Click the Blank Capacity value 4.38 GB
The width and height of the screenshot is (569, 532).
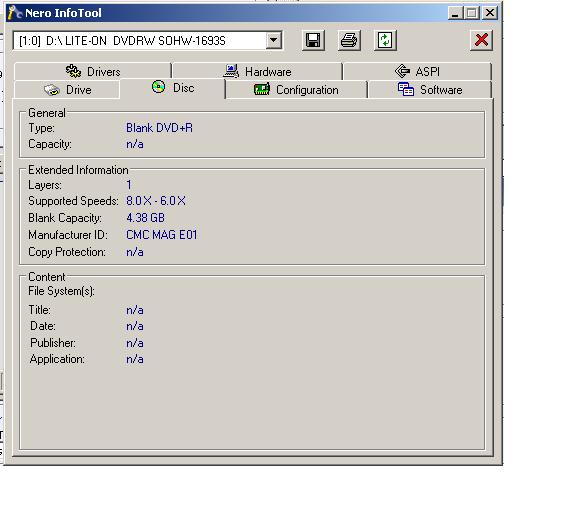click(x=145, y=218)
